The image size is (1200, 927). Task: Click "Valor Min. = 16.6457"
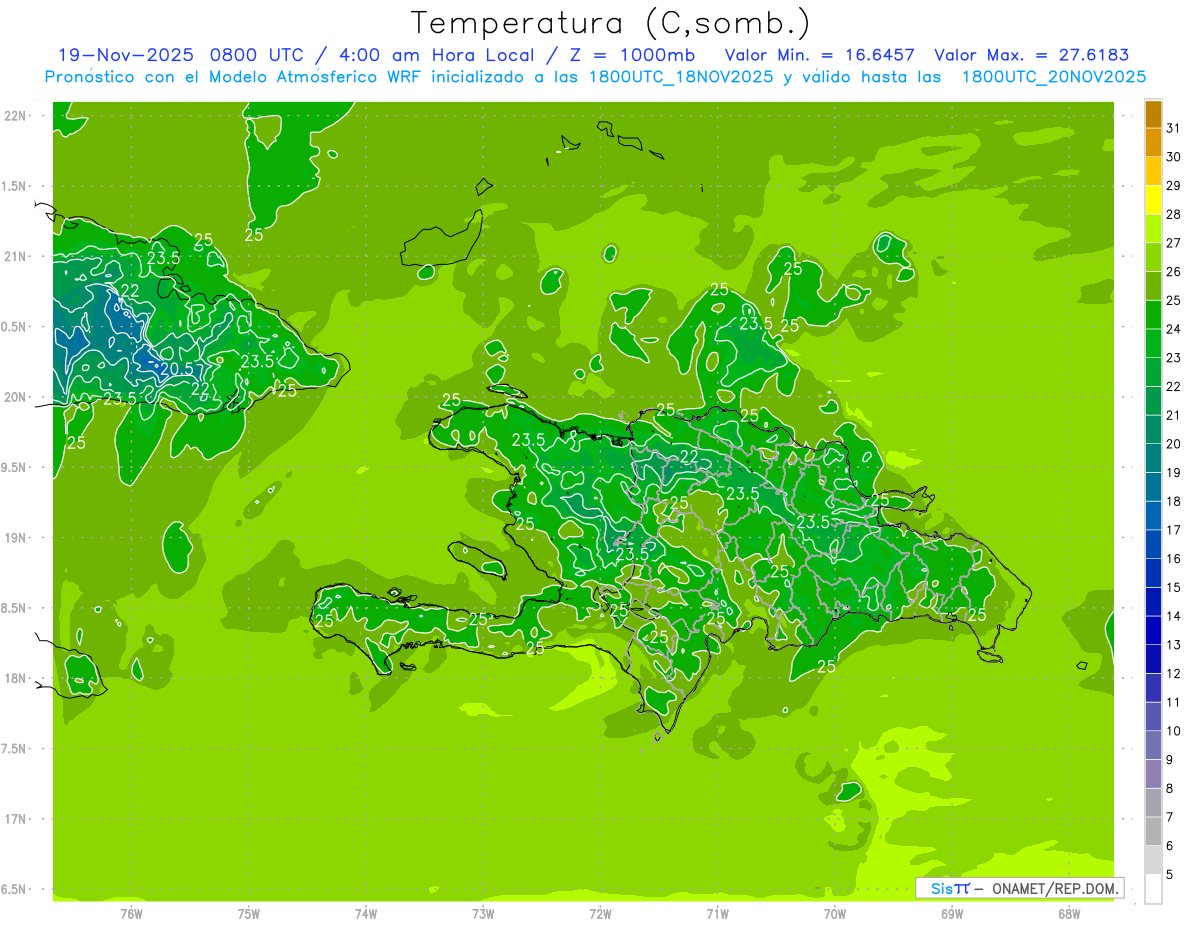[820, 55]
